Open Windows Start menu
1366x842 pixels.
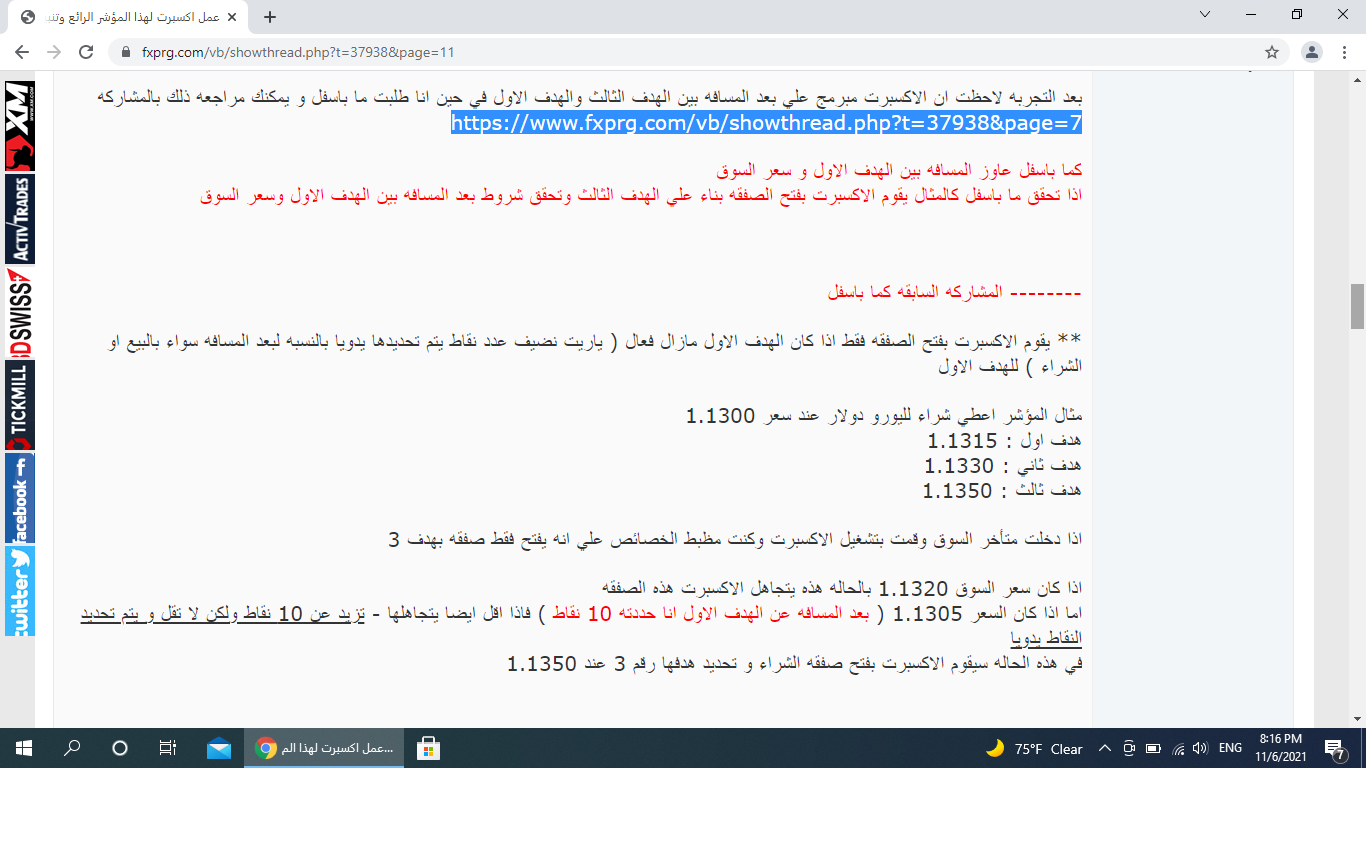(24, 748)
